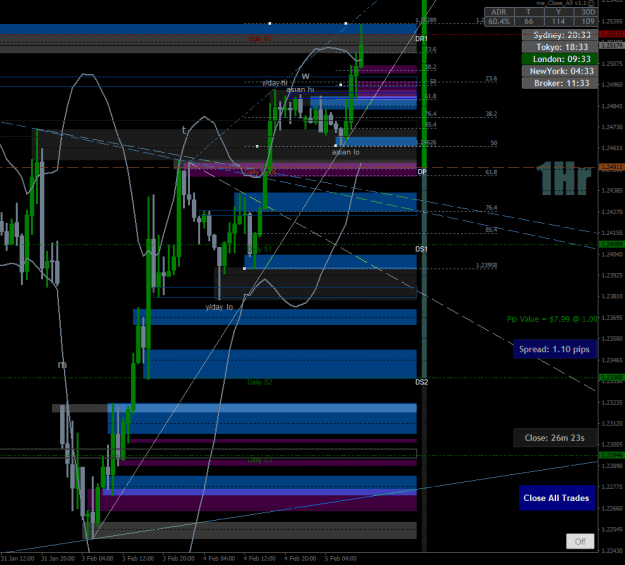The width and height of the screenshot is (625, 565).
Task: Click the y/day hi label
Action: (275, 83)
